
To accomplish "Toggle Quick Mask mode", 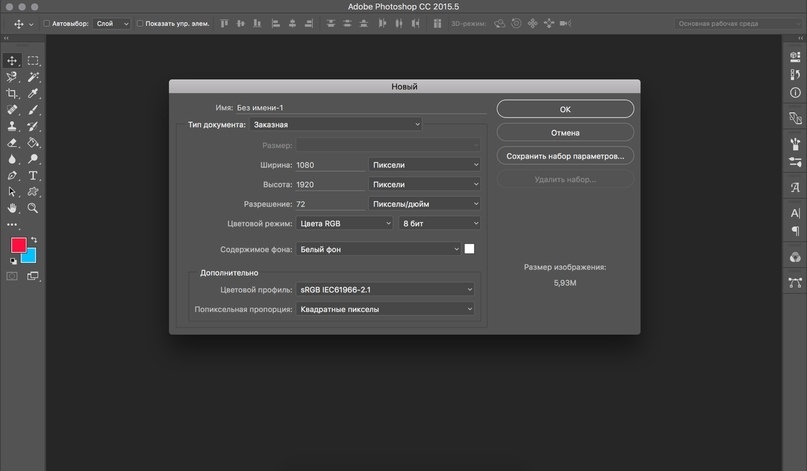I will 12,276.
